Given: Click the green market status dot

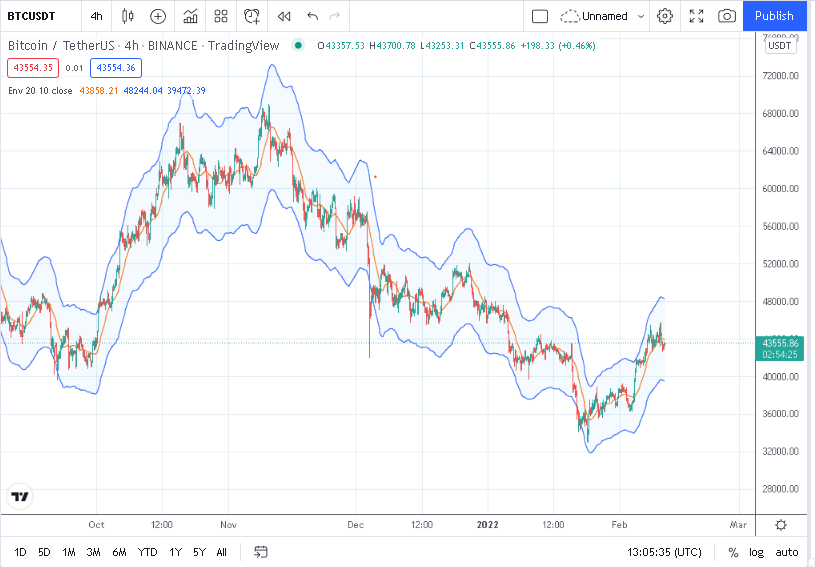Looking at the screenshot, I should (x=298, y=46).
